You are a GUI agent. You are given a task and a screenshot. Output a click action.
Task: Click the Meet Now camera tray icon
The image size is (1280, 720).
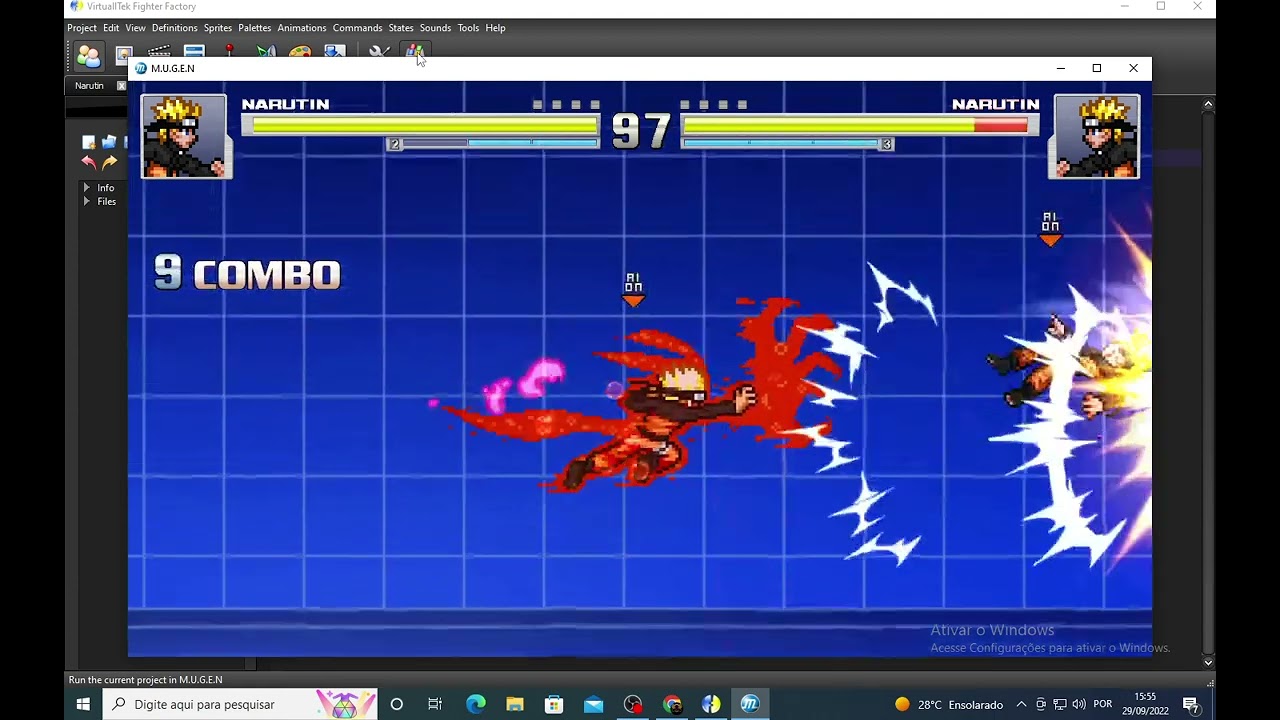point(1041,704)
